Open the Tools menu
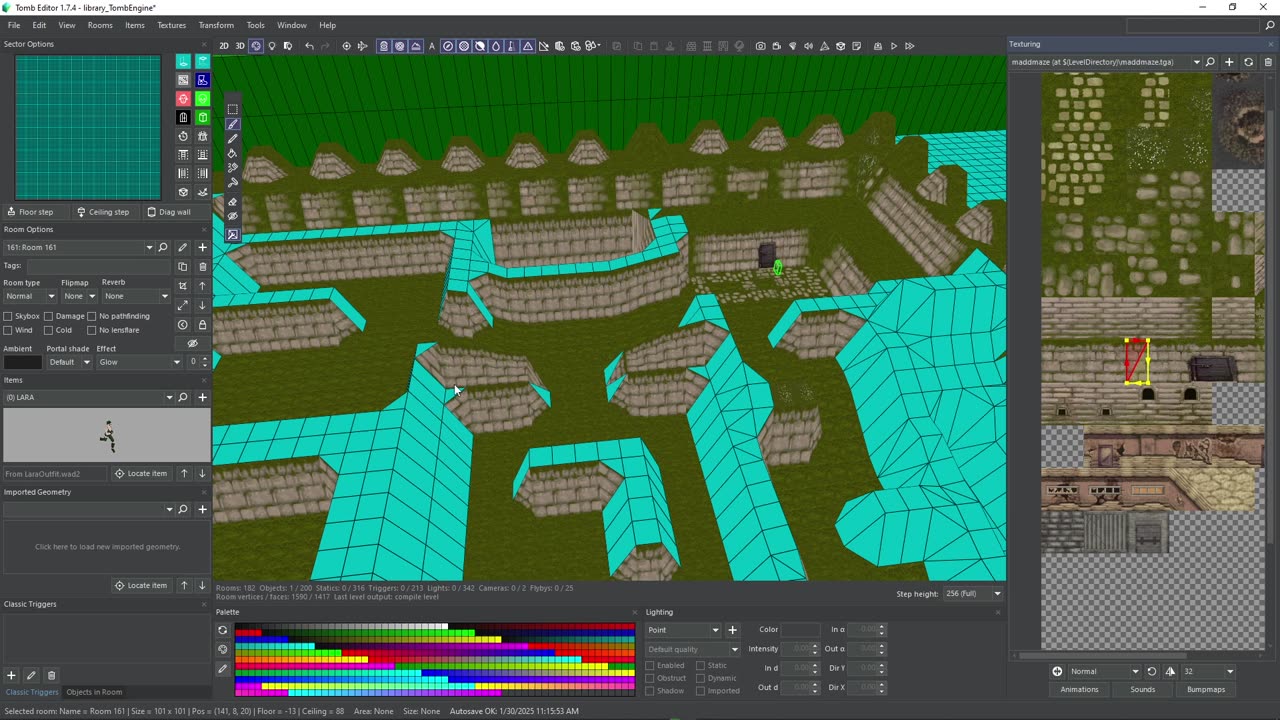This screenshot has height=720, width=1280. [256, 25]
